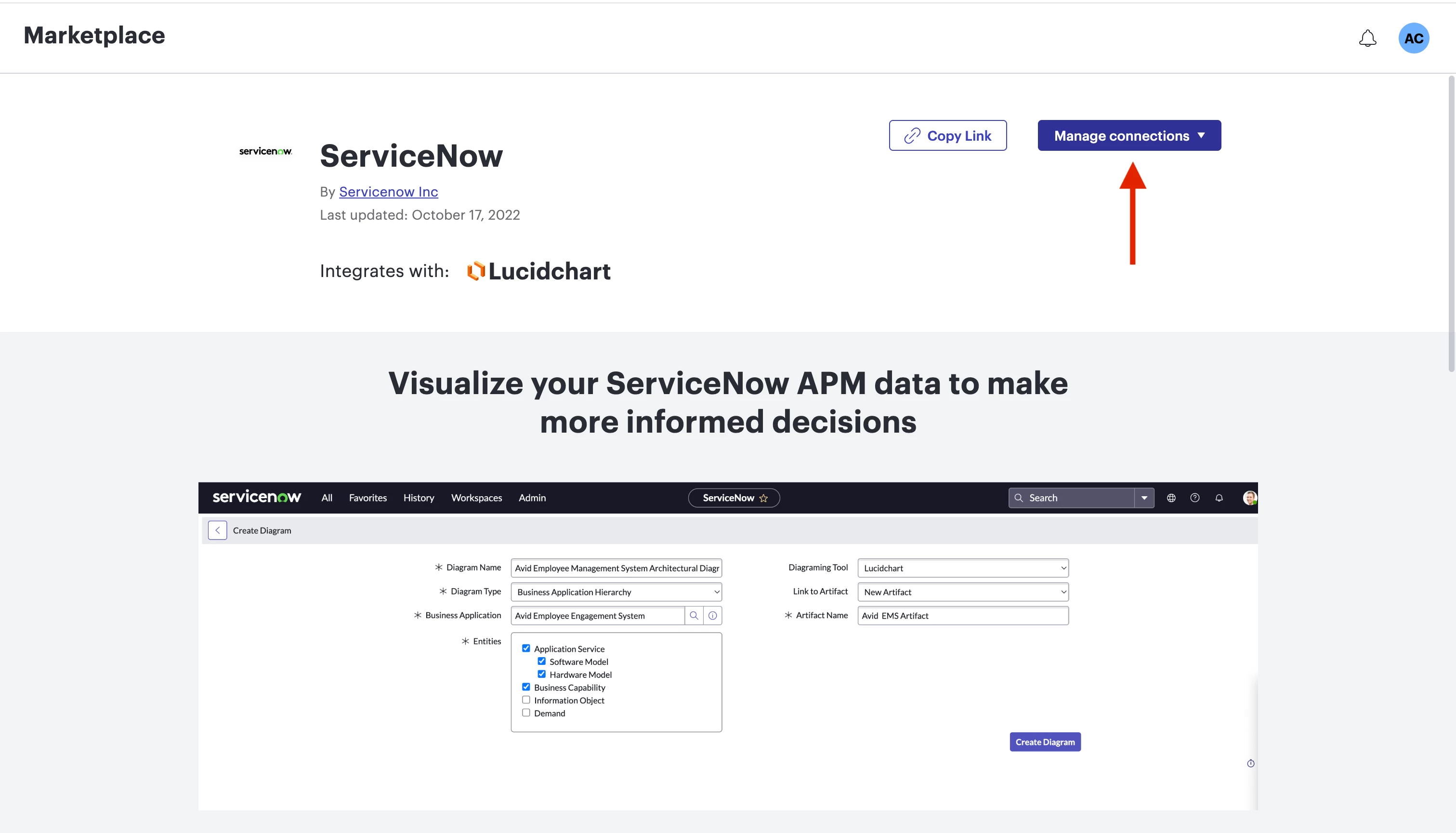
Task: Enable the Demand checkbox
Action: click(x=526, y=713)
